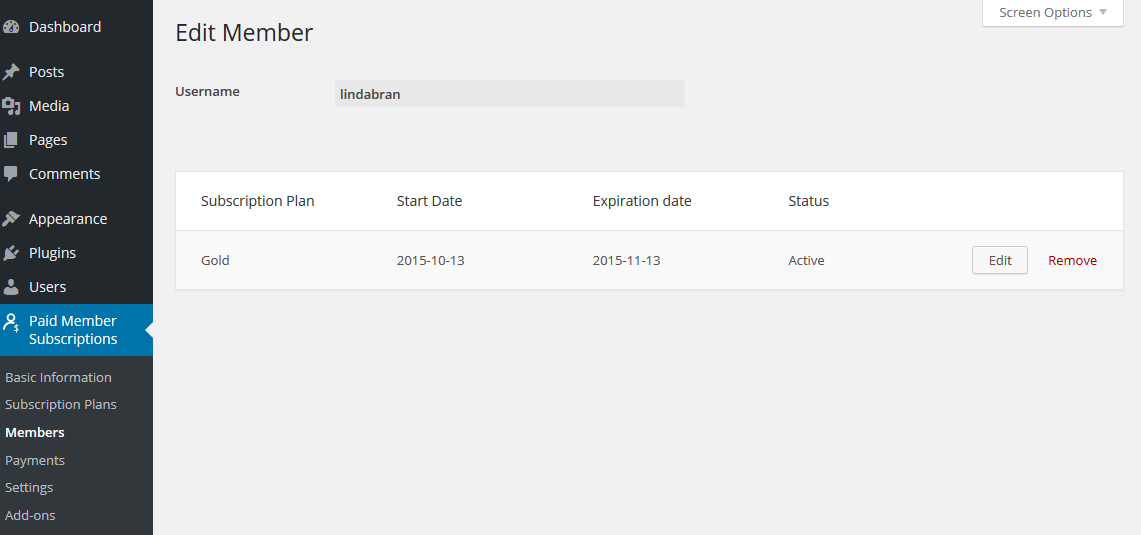
Task: Open the Add-ons submenu page
Action: click(x=30, y=515)
